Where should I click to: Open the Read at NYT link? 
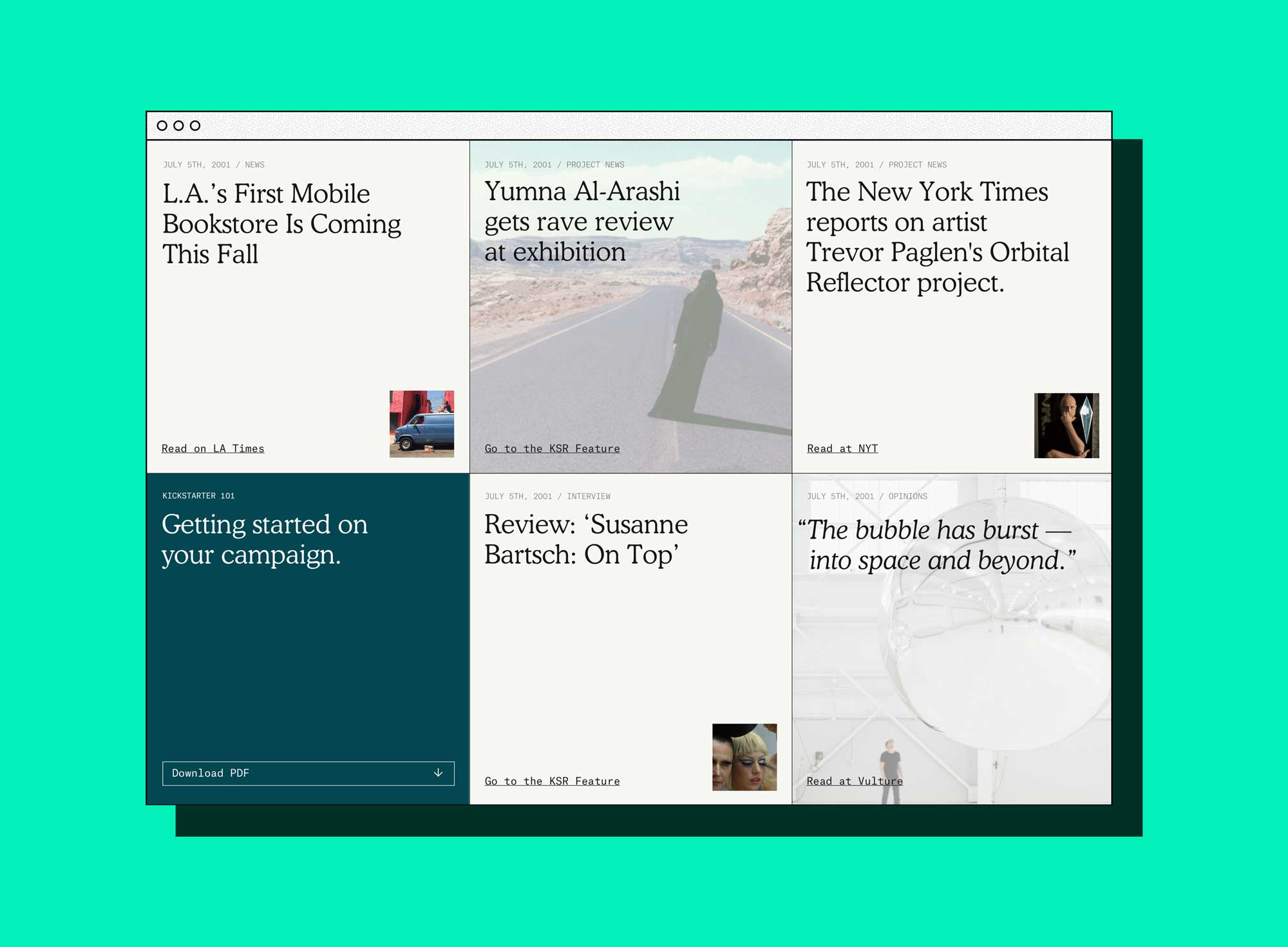point(842,448)
